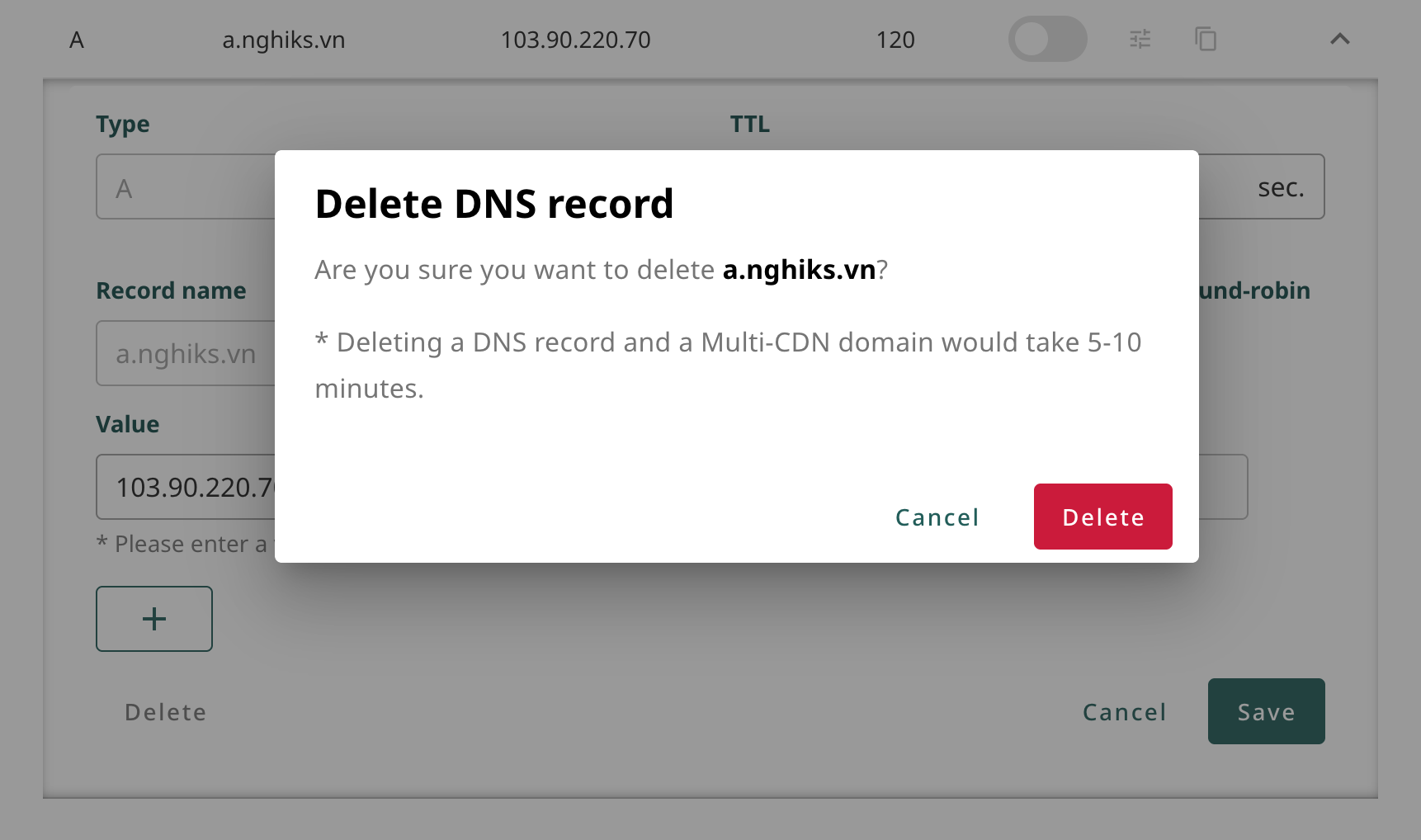Click the TTL field with sec. suffix
The height and width of the screenshot is (840, 1421).
click(1261, 187)
